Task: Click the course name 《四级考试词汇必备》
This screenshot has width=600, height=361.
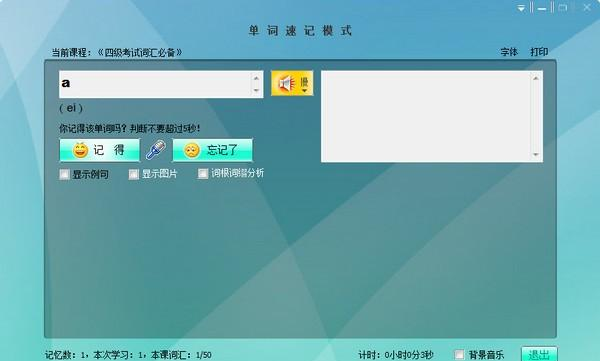Action: pos(139,52)
